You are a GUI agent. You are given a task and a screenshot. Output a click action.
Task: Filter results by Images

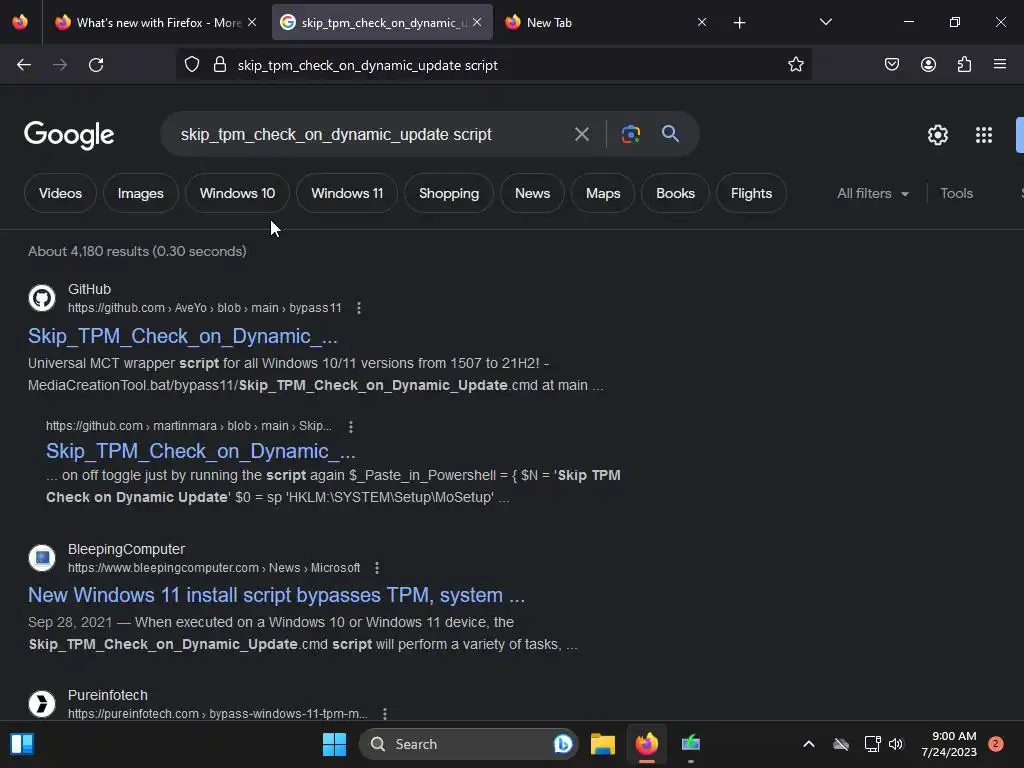click(x=140, y=193)
